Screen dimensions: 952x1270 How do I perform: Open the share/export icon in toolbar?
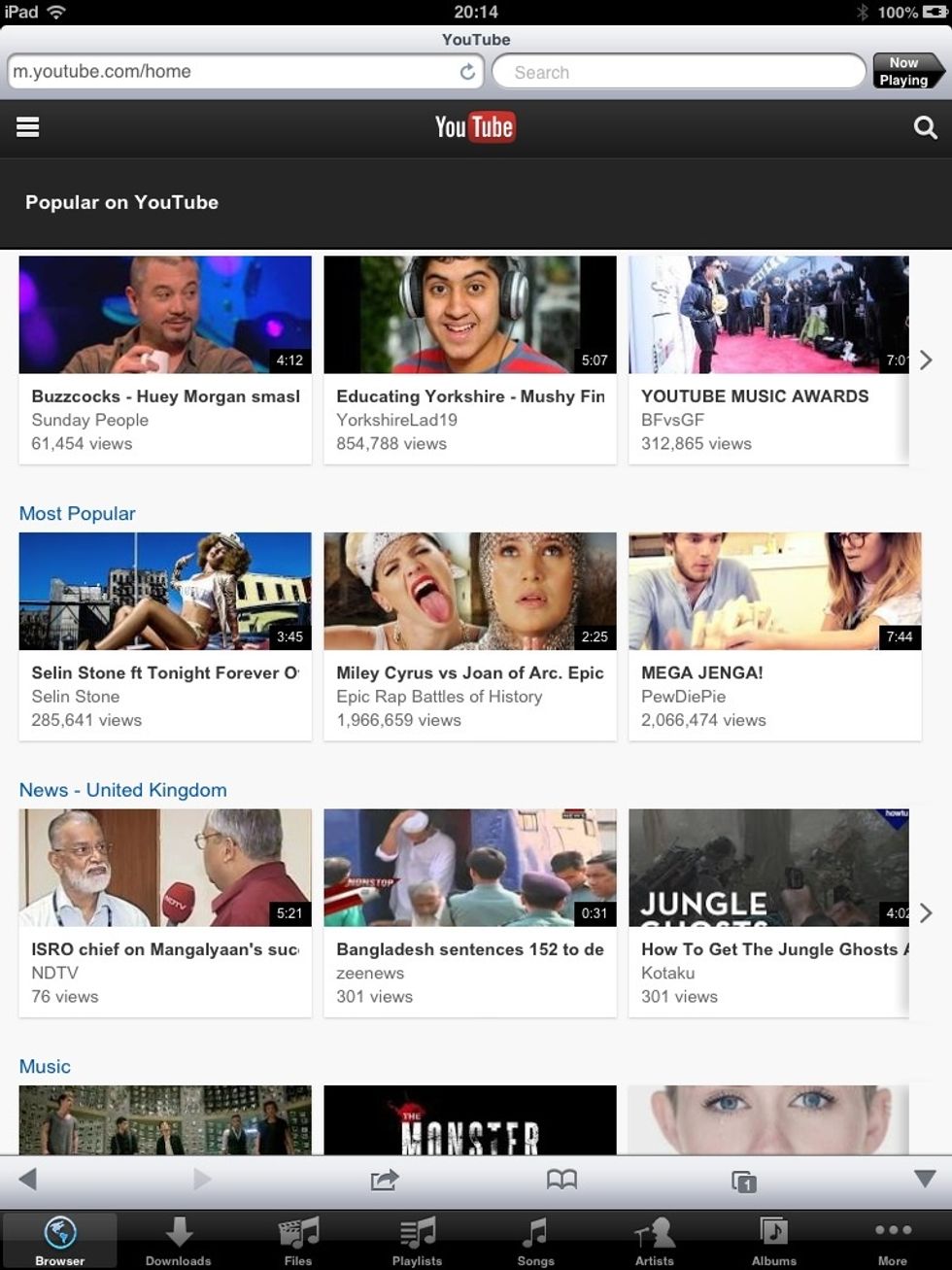click(x=385, y=1180)
